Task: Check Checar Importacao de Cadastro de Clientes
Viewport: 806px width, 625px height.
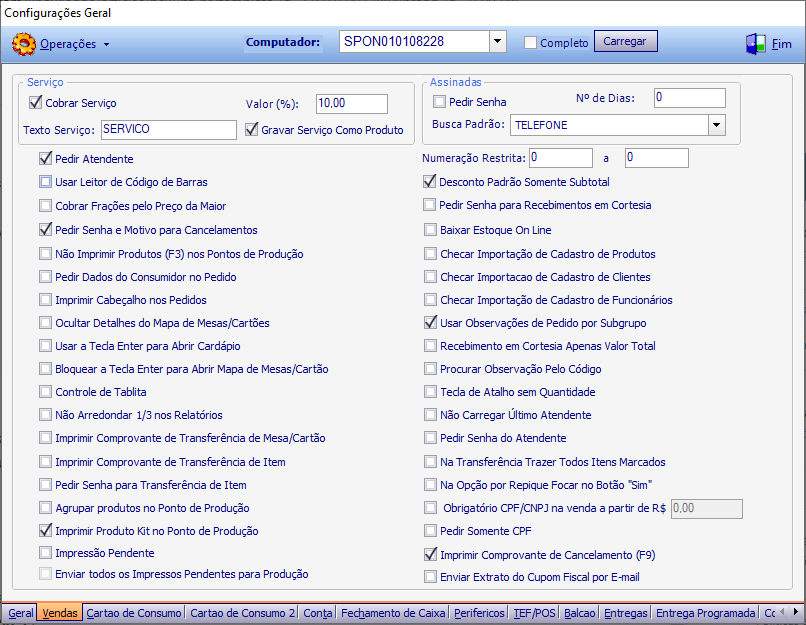Action: coord(430,277)
